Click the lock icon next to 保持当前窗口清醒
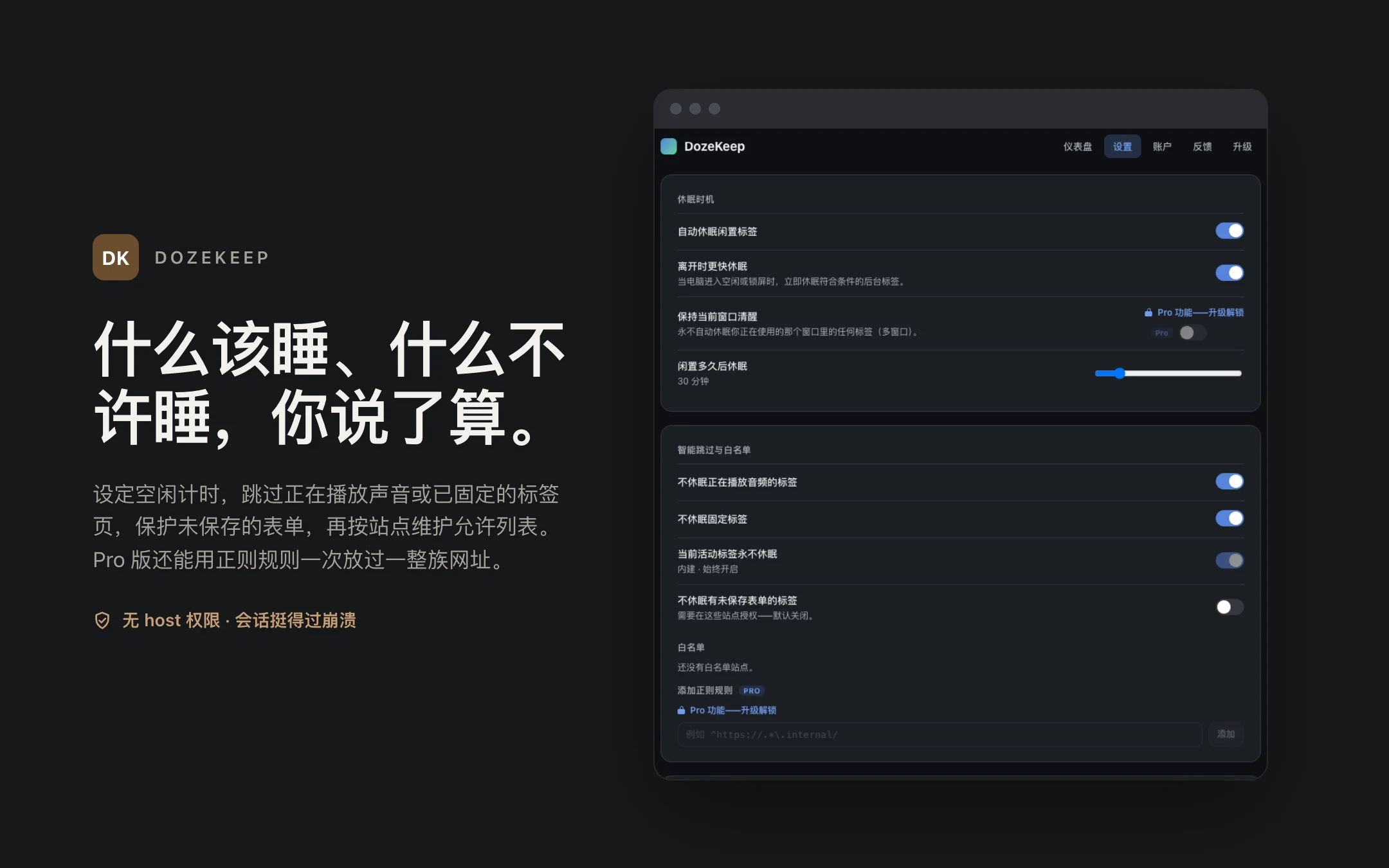Image resolution: width=1389 pixels, height=868 pixels. pos(1148,312)
